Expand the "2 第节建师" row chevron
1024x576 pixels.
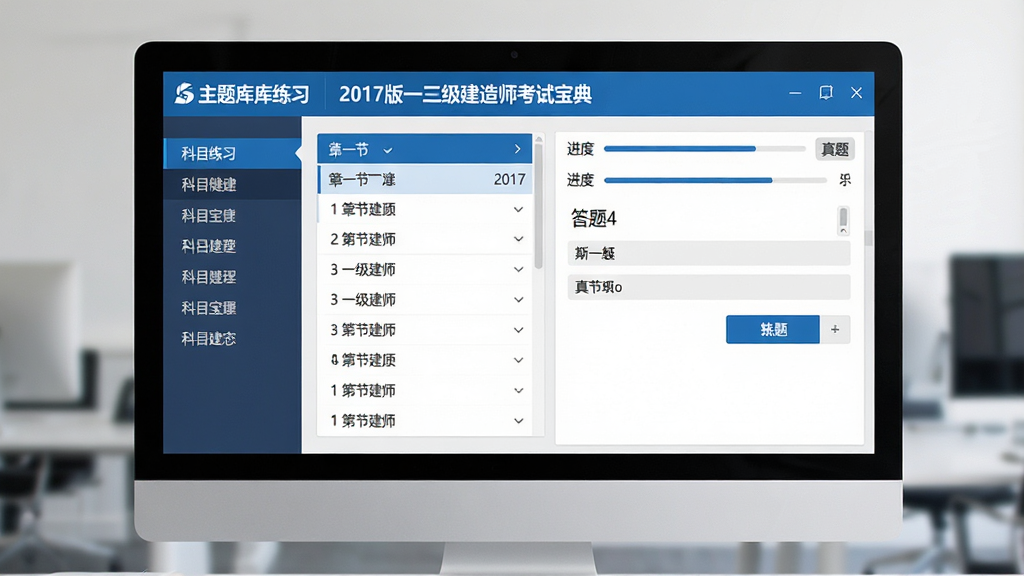pos(519,240)
